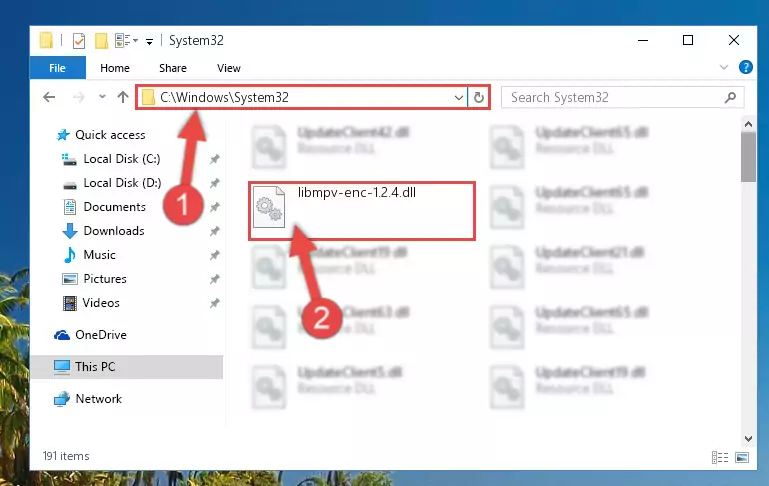Select the libmpv-enc-1.2.4.dll file name
The height and width of the screenshot is (486, 769).
[357, 192]
